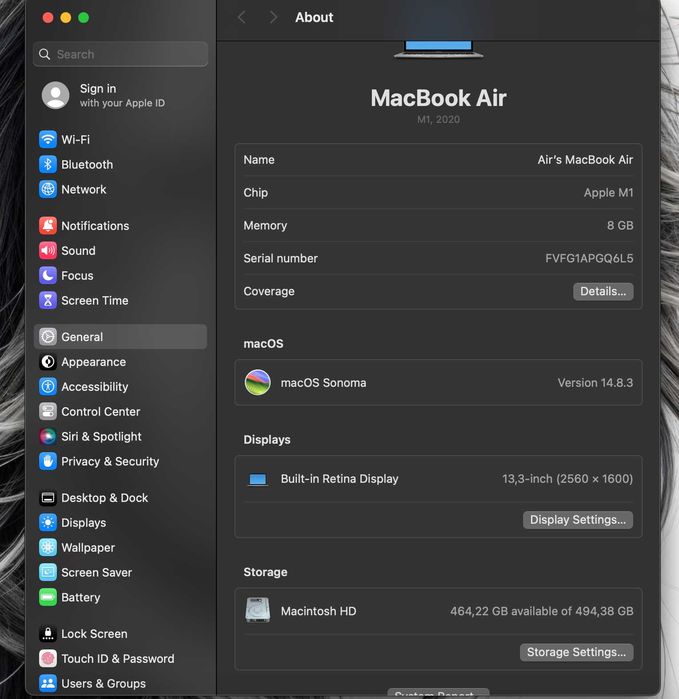Click the MacBook Air laptop image

click(x=438, y=49)
